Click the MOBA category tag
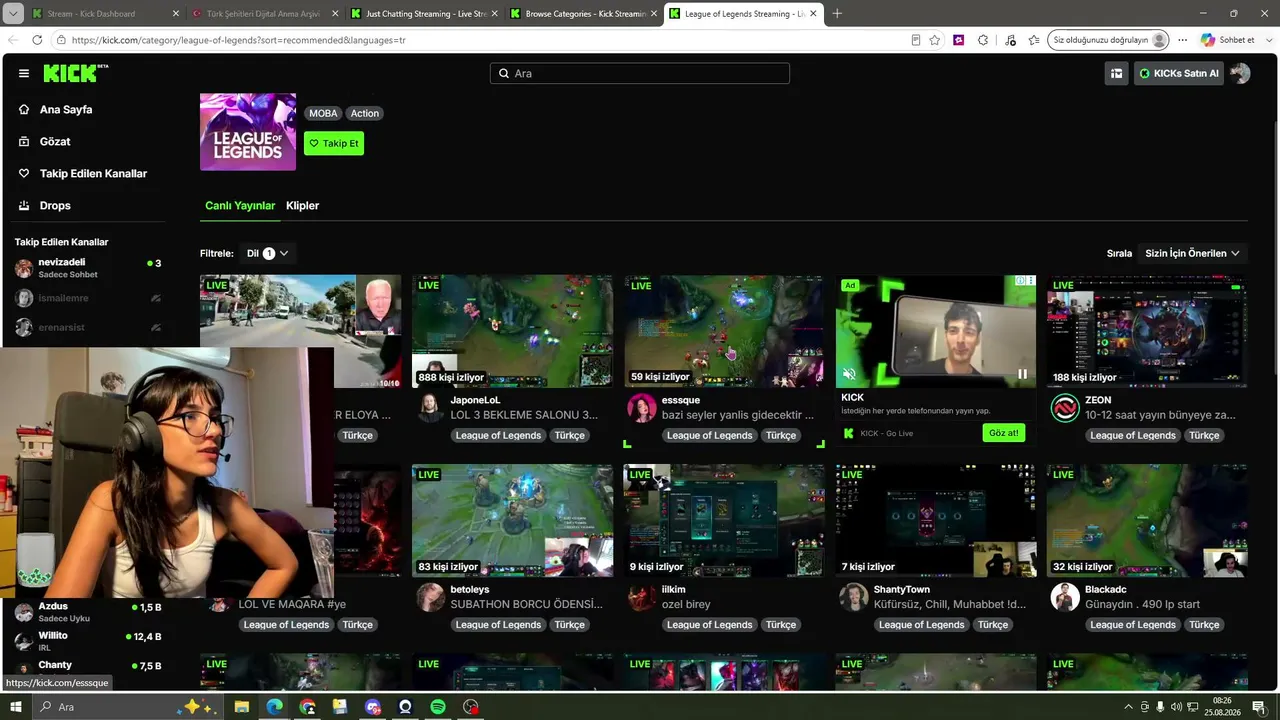Screen dimensions: 1280x720 [323, 113]
